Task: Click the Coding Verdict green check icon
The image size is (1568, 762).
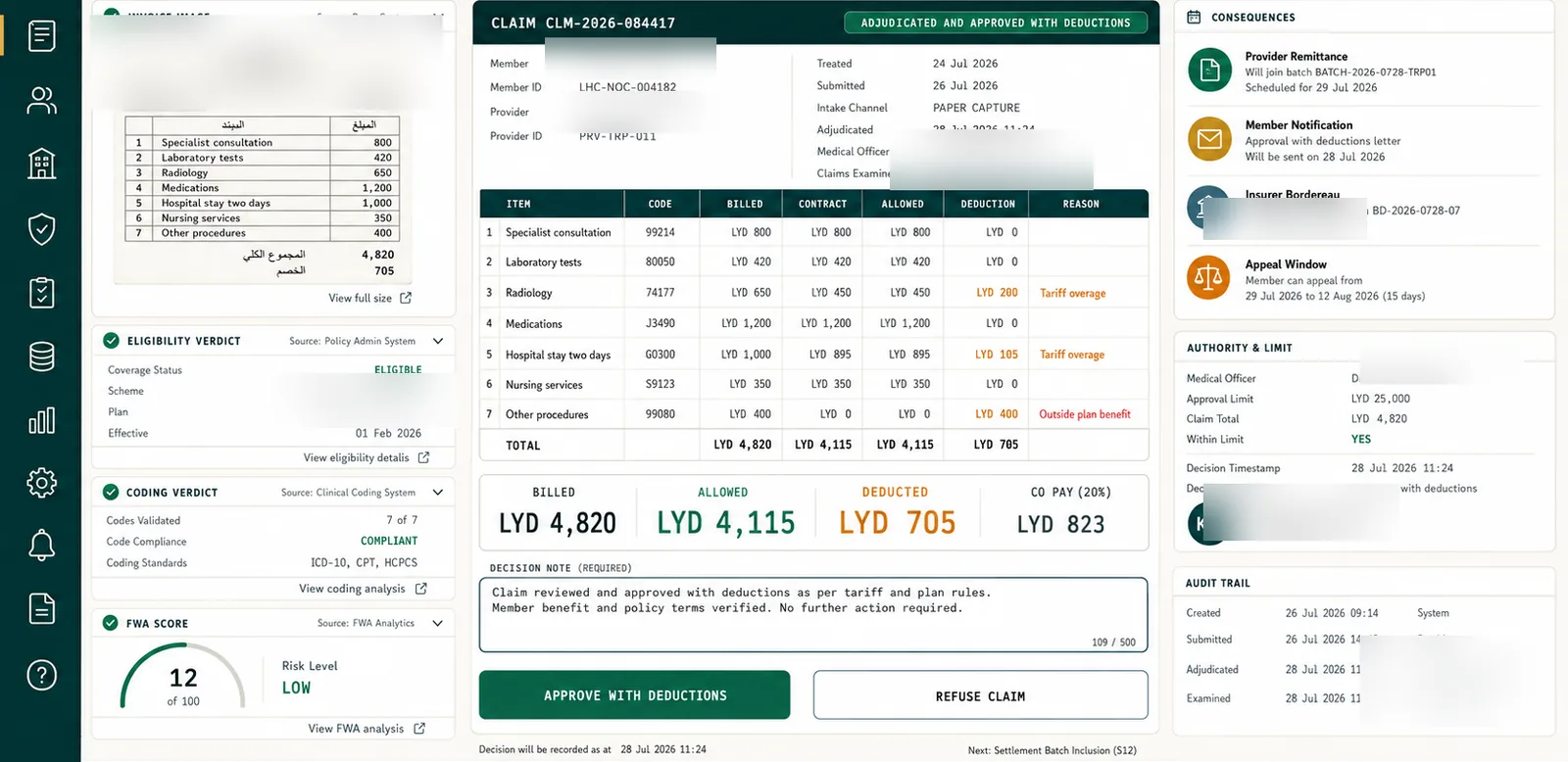Action: coord(111,493)
